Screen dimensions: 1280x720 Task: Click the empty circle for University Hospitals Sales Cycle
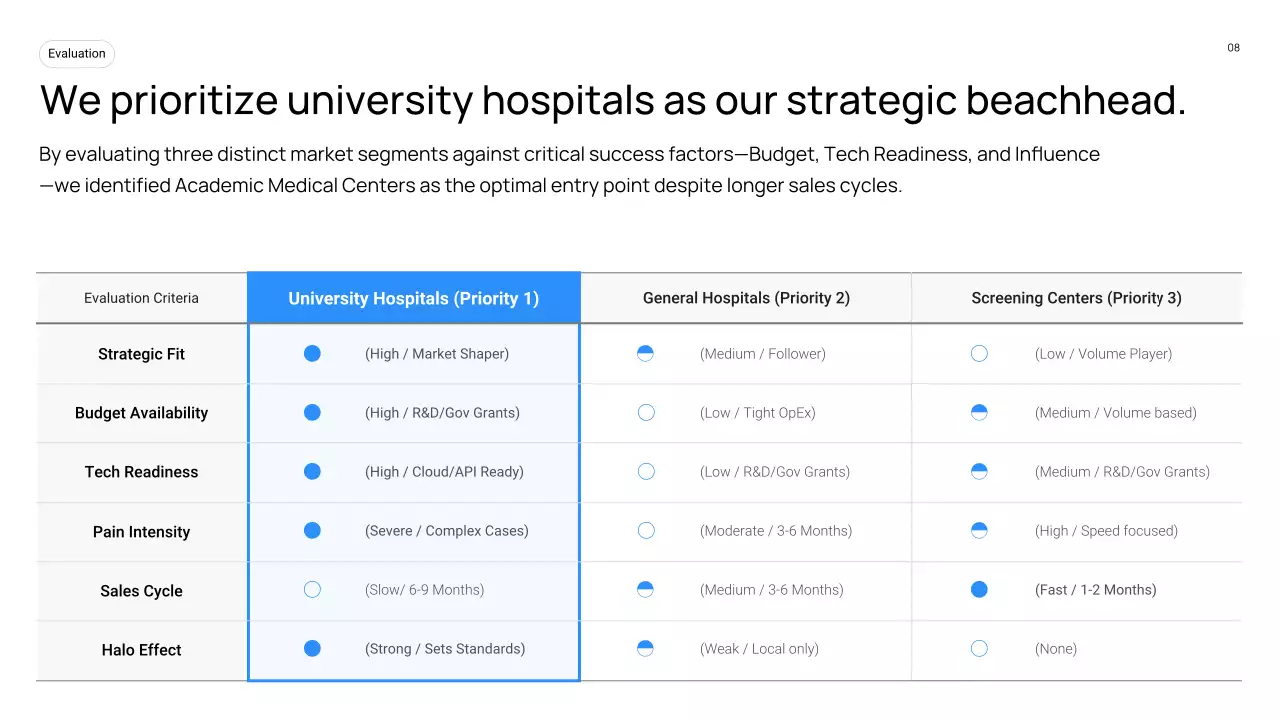click(312, 590)
